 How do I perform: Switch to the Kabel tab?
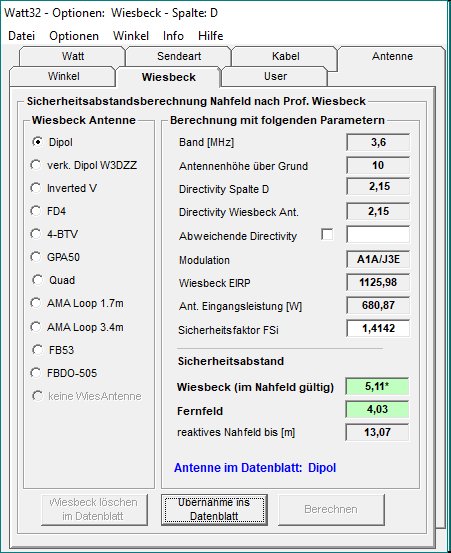point(285,56)
